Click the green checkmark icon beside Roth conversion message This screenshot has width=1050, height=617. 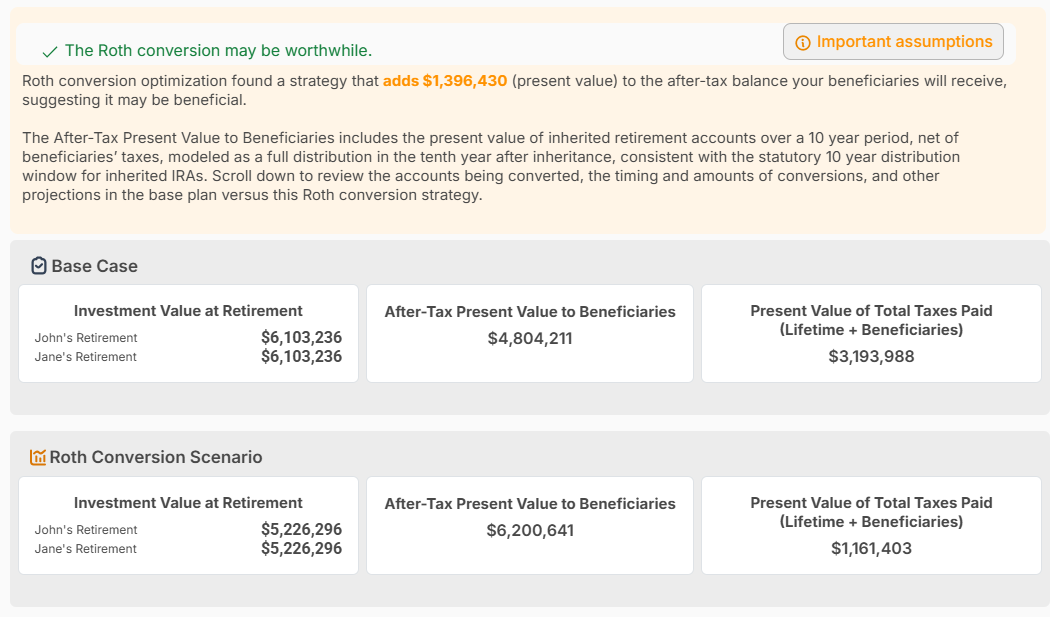49,52
